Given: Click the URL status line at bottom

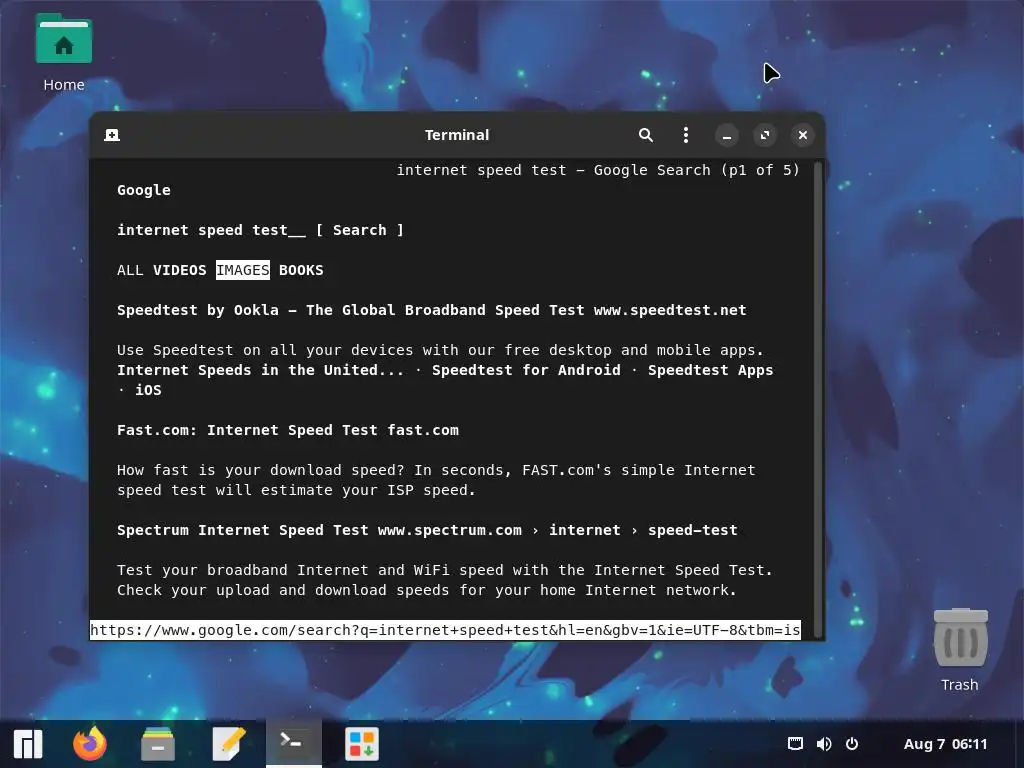Looking at the screenshot, I should pyautogui.click(x=445, y=630).
